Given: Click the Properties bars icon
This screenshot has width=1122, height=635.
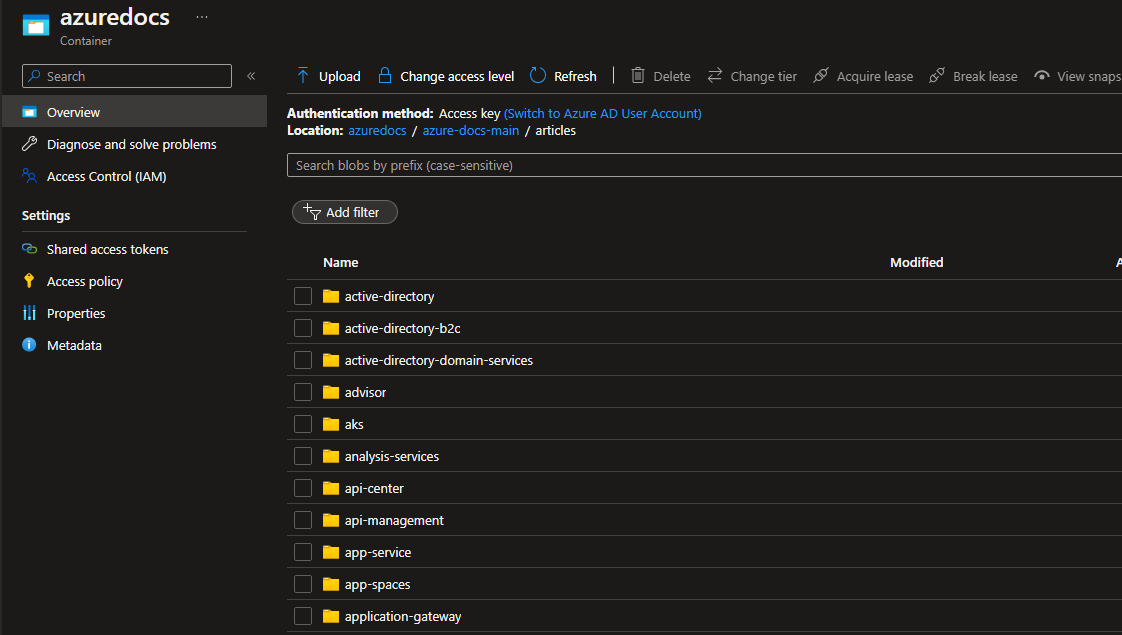Looking at the screenshot, I should pyautogui.click(x=29, y=313).
